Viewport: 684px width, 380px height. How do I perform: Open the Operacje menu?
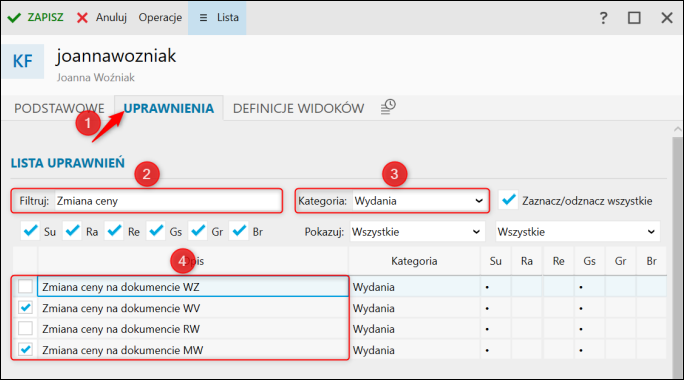160,17
